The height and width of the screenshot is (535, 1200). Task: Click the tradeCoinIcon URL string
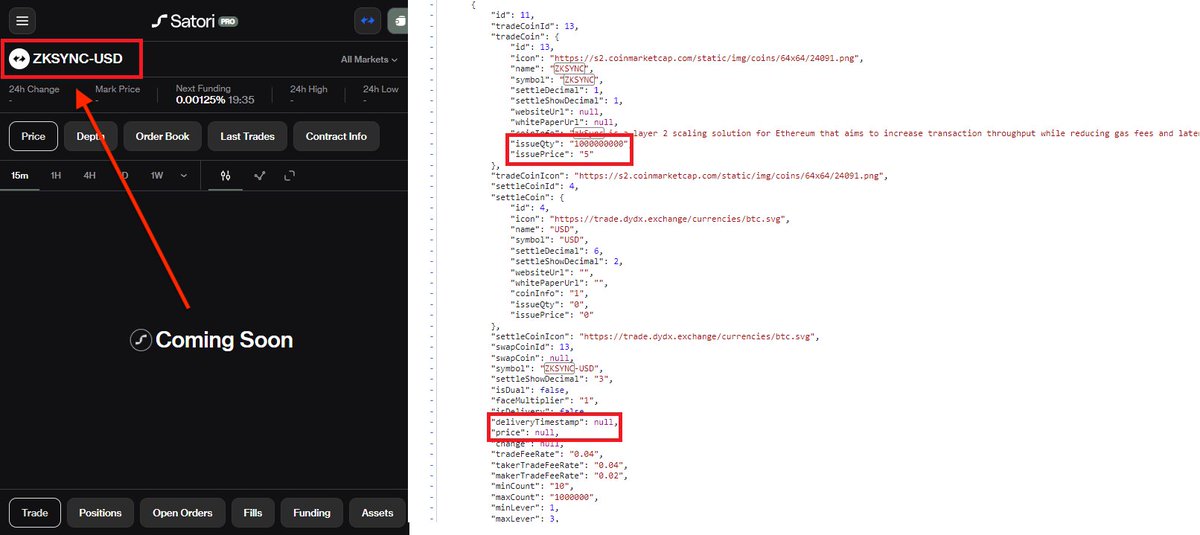click(x=733, y=176)
